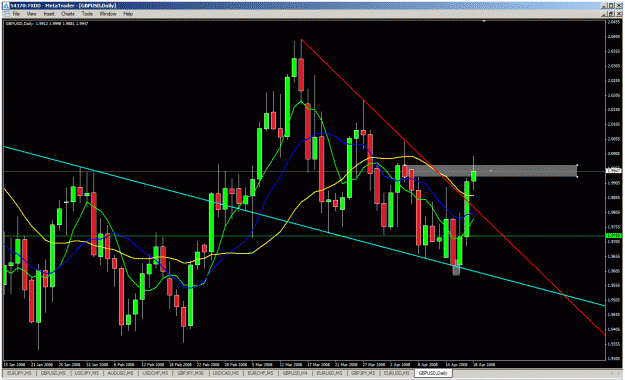Viewport: 625px width, 380px height.
Task: Switch to the GBPUSD,H4 chart tab
Action: pyautogui.click(x=295, y=373)
